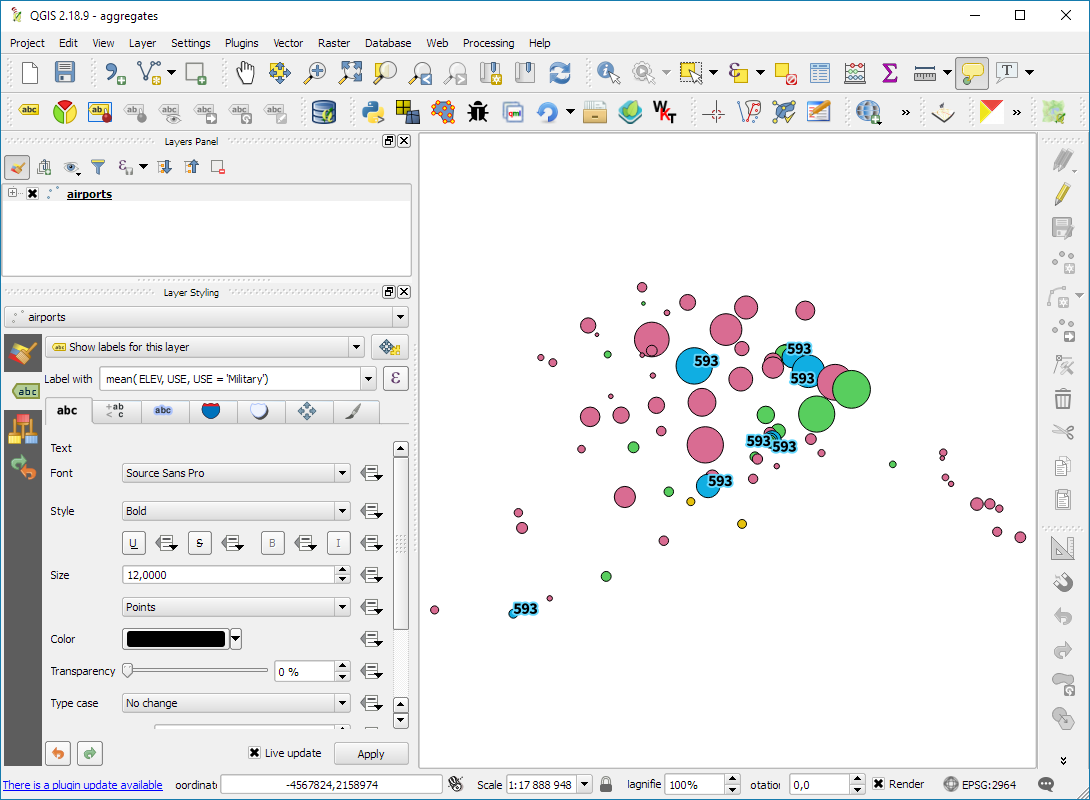The image size is (1090, 800).
Task: Open the Statistical Summary sigma icon
Action: tap(889, 72)
